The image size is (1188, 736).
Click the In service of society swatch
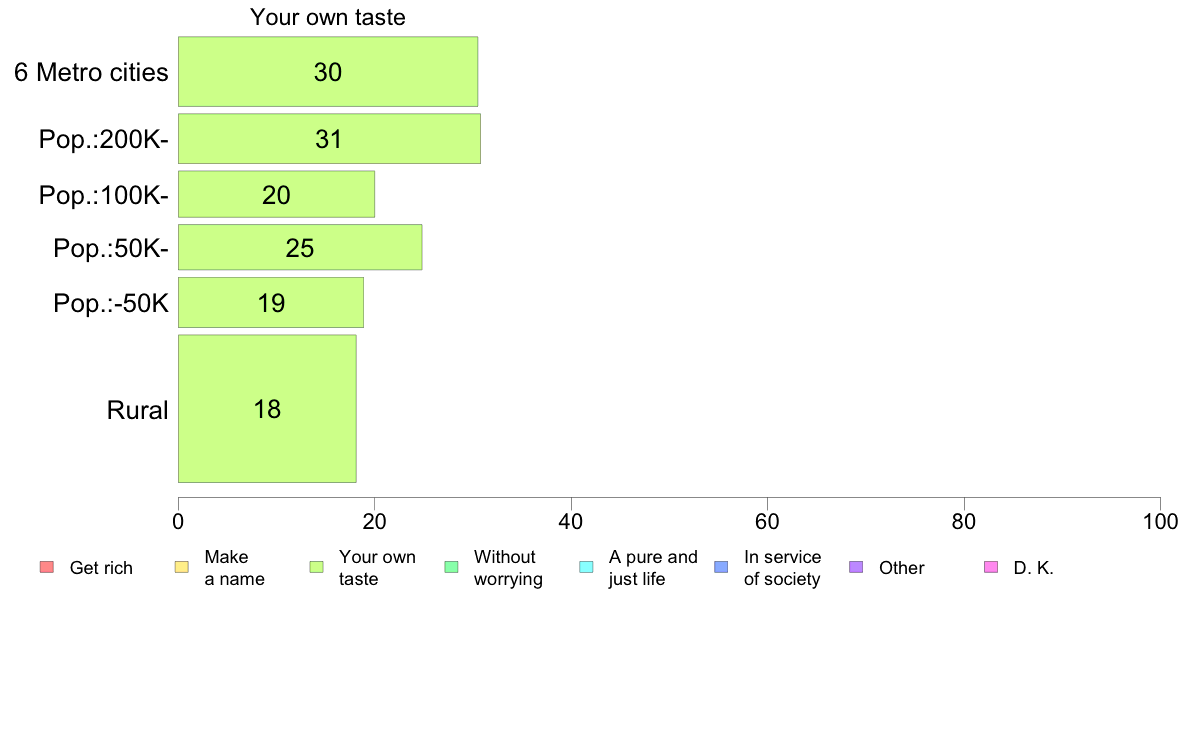(x=721, y=567)
